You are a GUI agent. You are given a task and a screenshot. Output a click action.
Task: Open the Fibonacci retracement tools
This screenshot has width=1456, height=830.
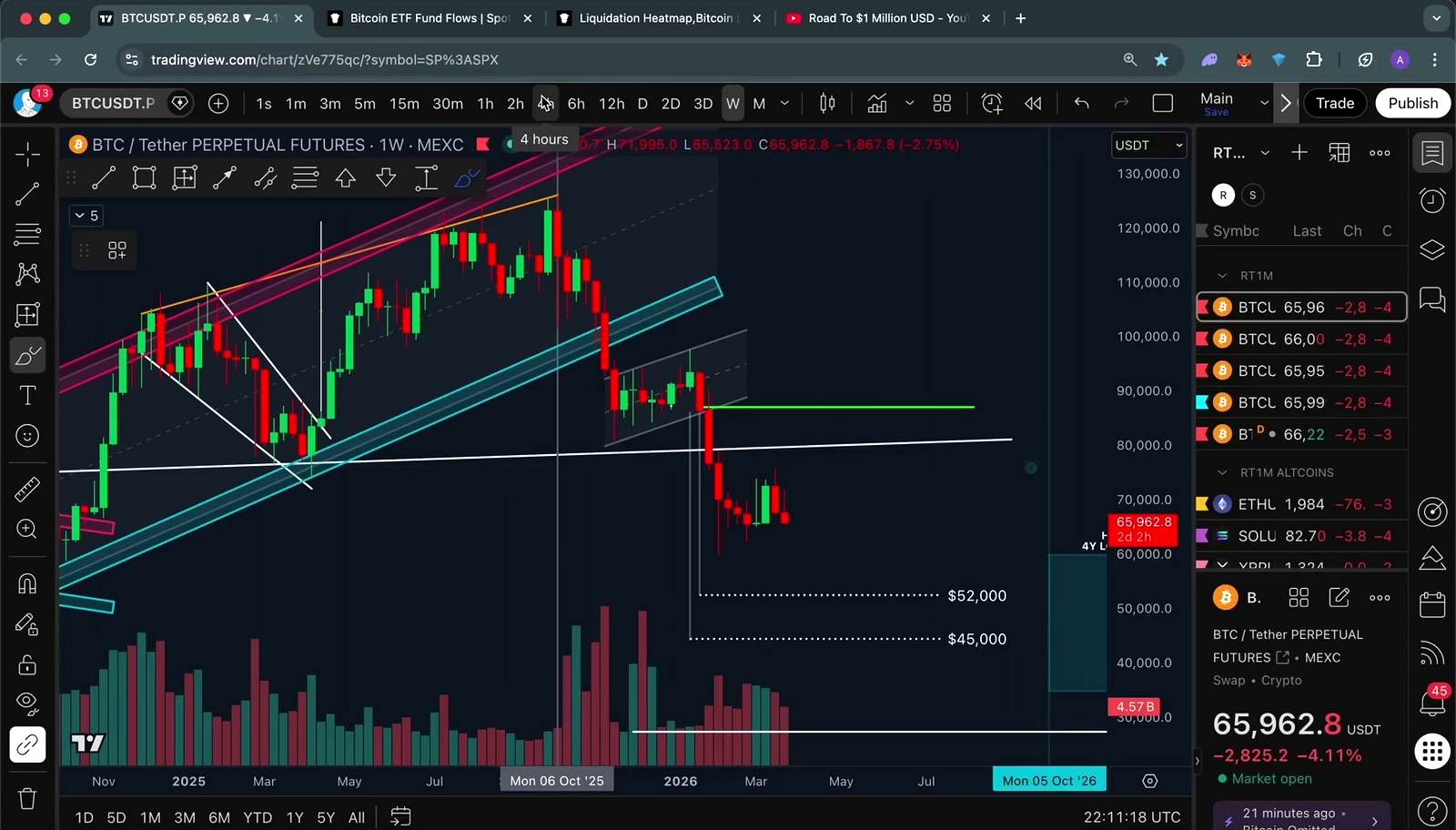click(x=27, y=234)
